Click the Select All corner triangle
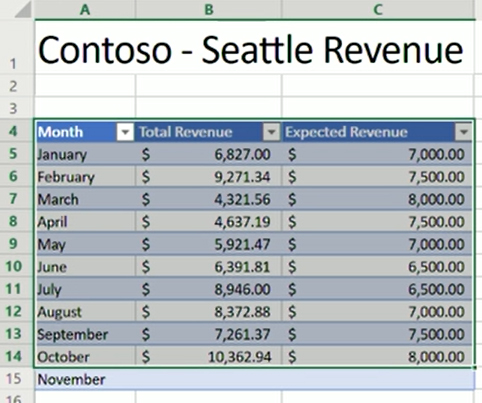 pos(23,9)
